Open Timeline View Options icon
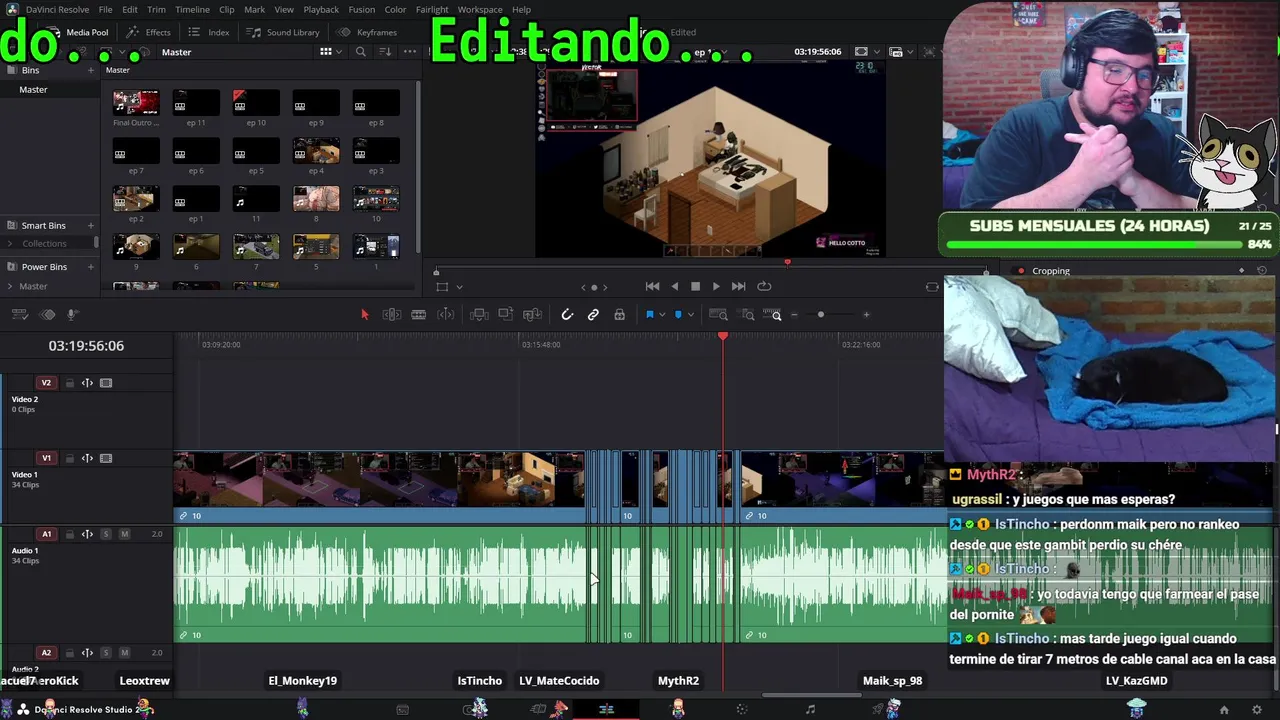The image size is (1280, 720). coord(19,315)
